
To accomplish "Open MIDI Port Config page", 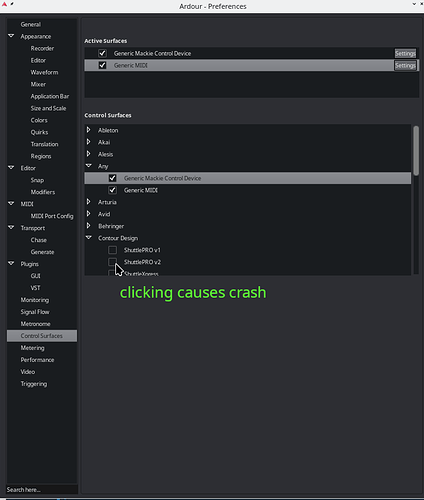I will [x=52, y=216].
